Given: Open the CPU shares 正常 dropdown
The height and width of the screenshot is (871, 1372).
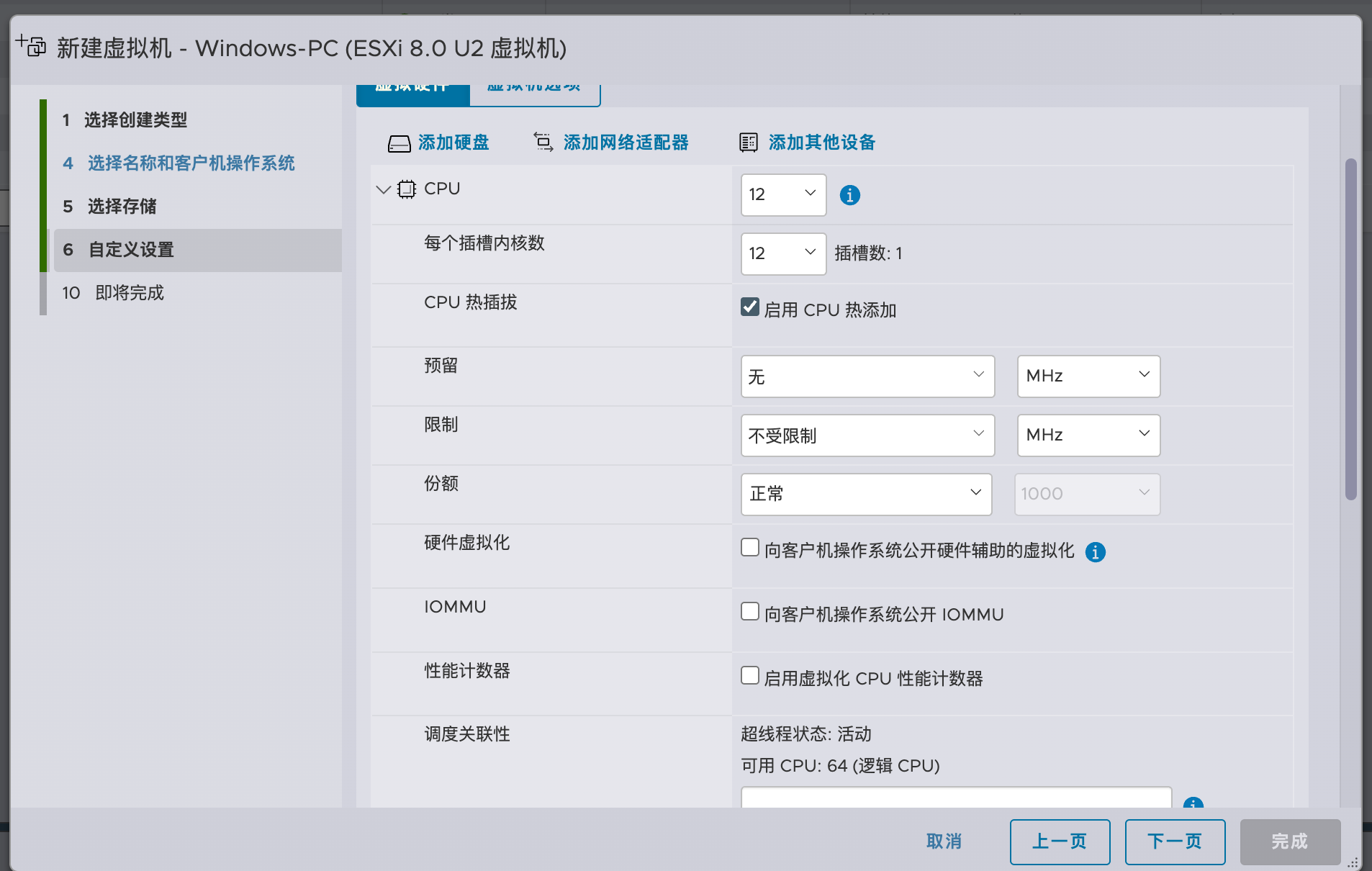Looking at the screenshot, I should coord(866,494).
